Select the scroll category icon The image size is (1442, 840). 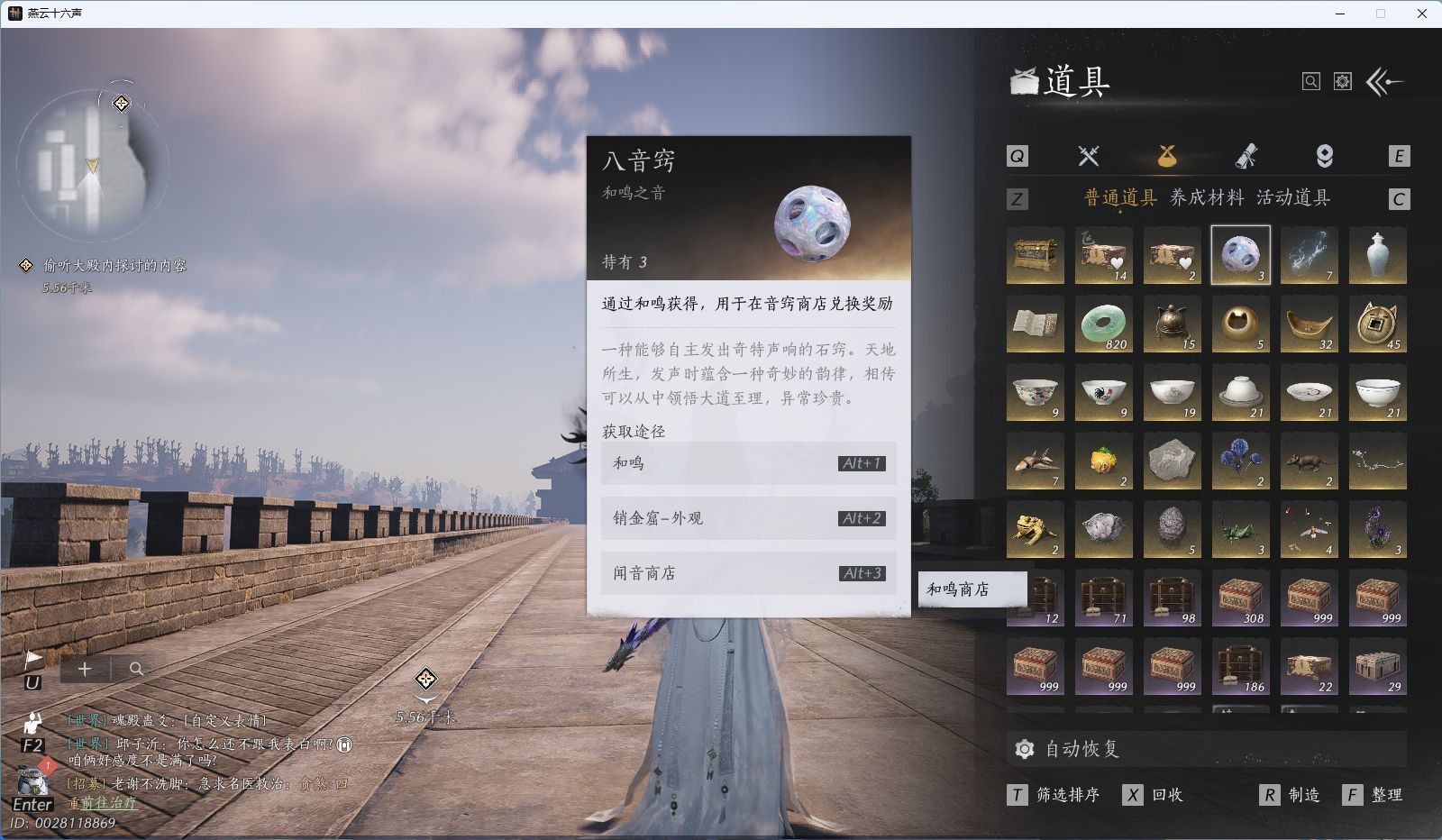point(1246,155)
